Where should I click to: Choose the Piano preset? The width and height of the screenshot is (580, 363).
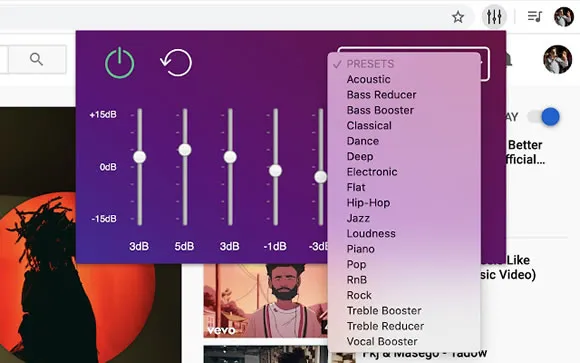(360, 249)
